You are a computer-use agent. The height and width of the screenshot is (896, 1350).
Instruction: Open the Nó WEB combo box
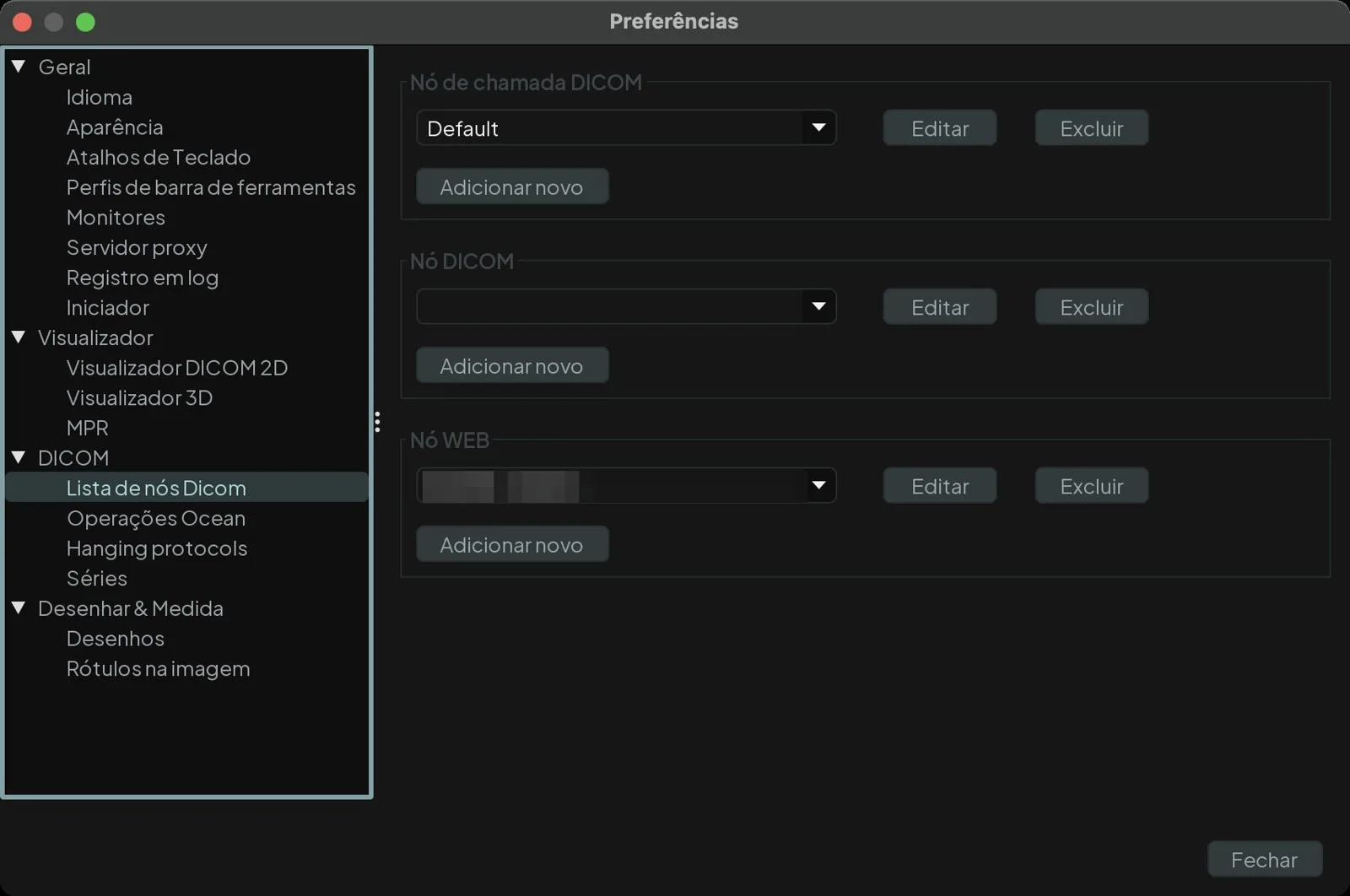(626, 486)
